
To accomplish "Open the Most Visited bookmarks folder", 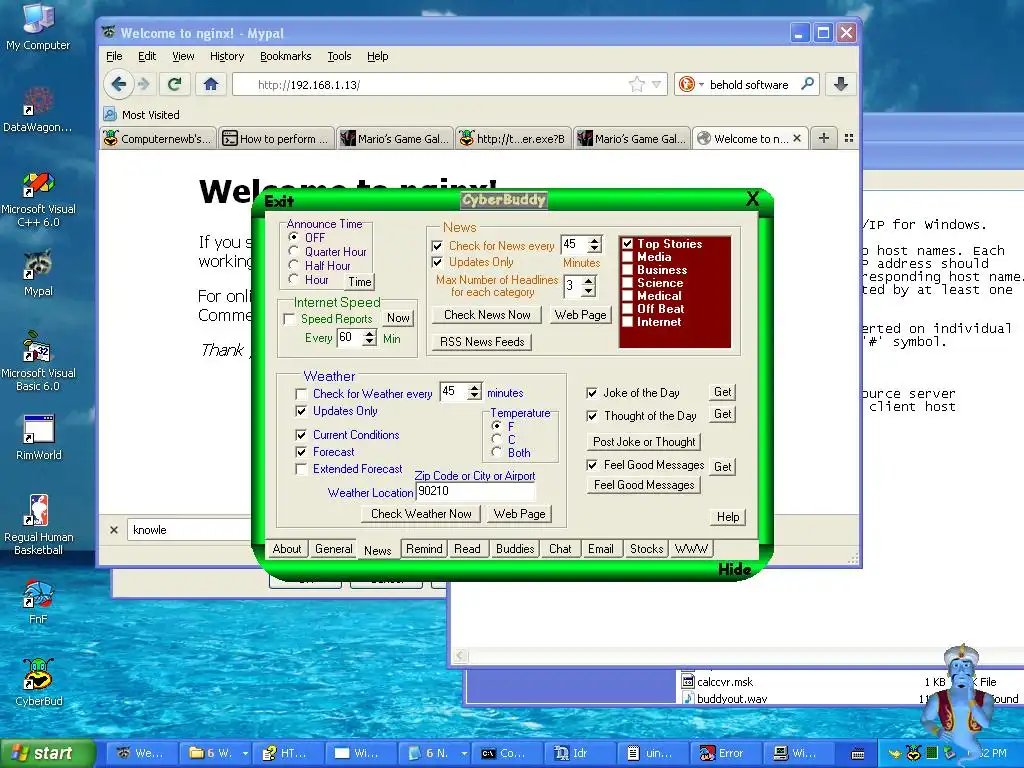I will point(142,115).
